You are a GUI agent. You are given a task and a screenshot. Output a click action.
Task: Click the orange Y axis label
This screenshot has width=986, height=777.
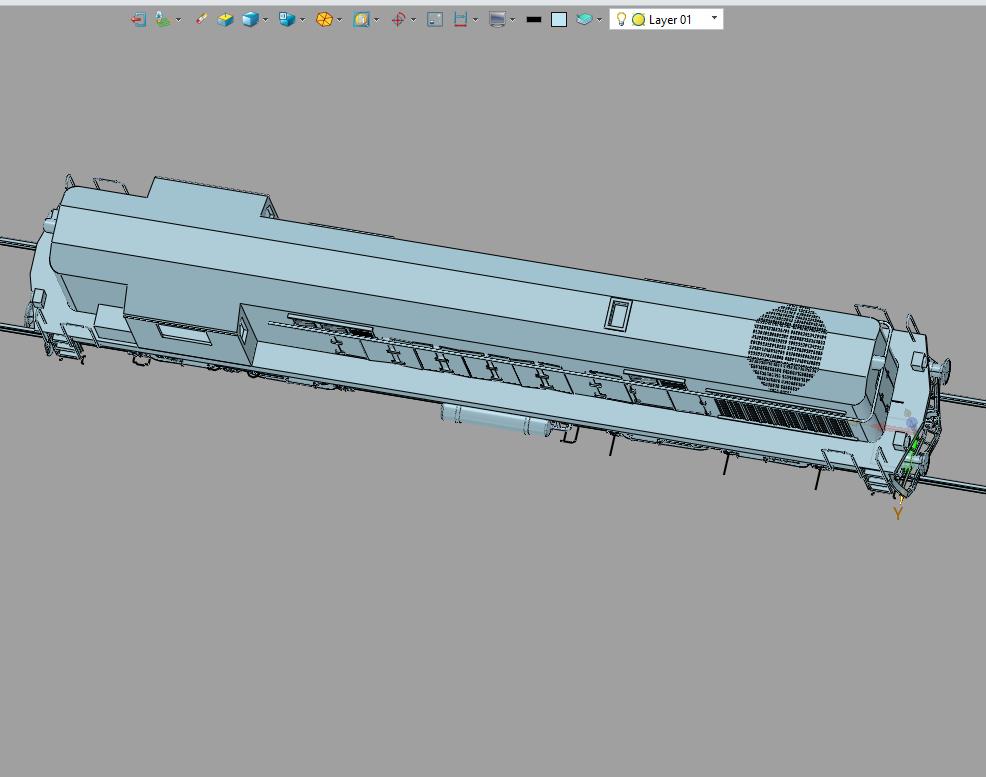tap(898, 514)
